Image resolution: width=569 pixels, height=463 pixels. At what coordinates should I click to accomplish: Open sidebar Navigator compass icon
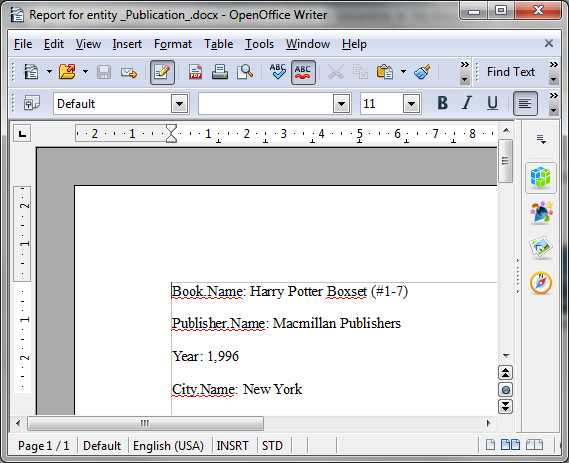pyautogui.click(x=541, y=283)
